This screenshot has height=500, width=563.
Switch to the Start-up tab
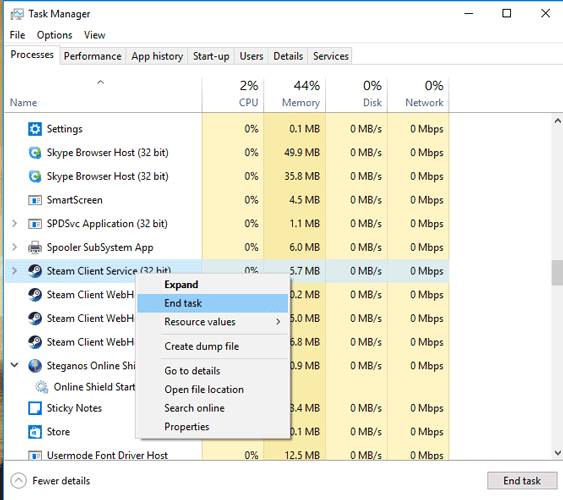[x=211, y=56]
